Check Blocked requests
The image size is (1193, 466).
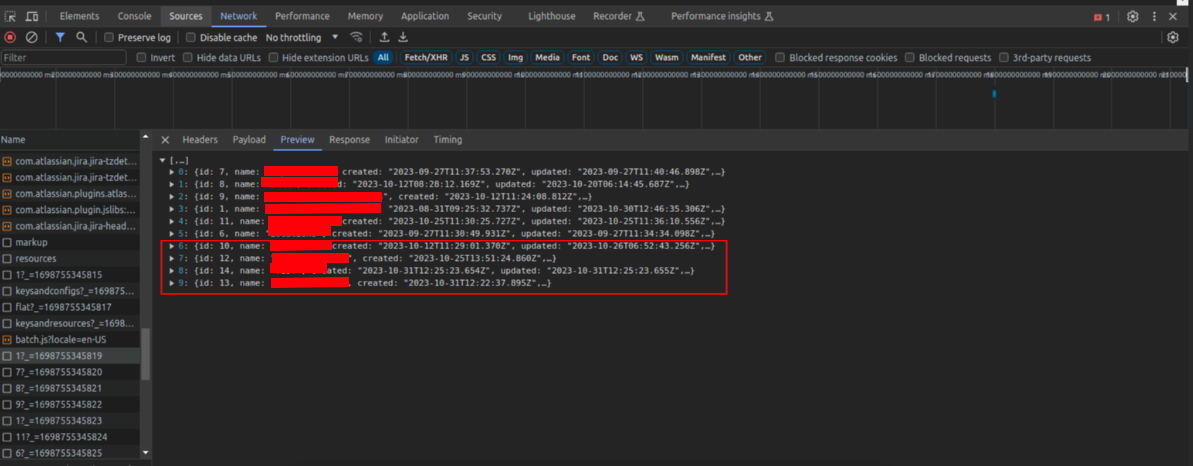tap(909, 58)
